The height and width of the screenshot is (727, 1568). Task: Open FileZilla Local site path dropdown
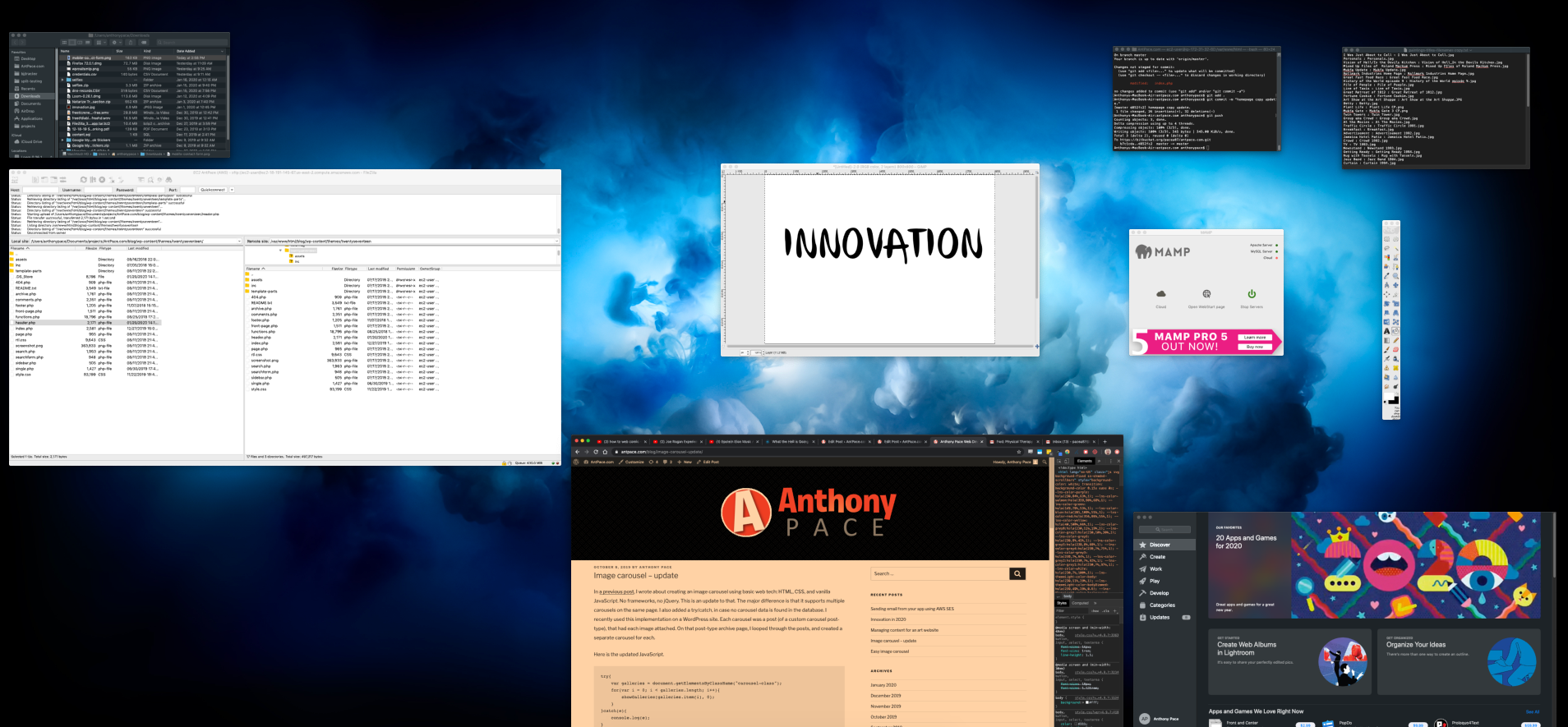[239, 242]
